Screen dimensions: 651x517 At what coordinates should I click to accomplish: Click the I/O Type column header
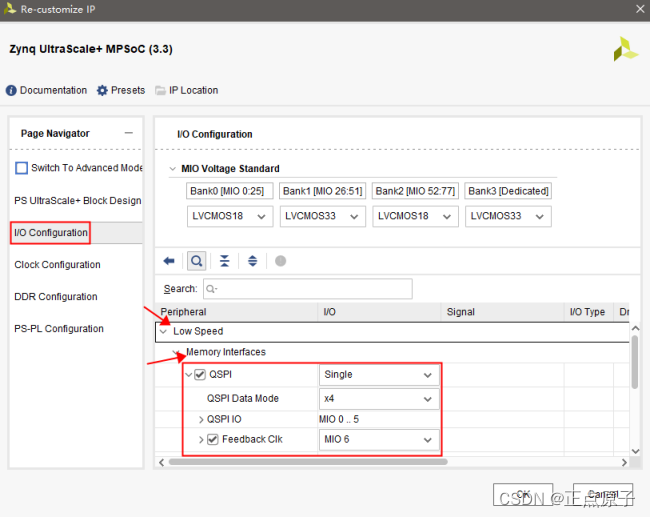click(x=589, y=312)
